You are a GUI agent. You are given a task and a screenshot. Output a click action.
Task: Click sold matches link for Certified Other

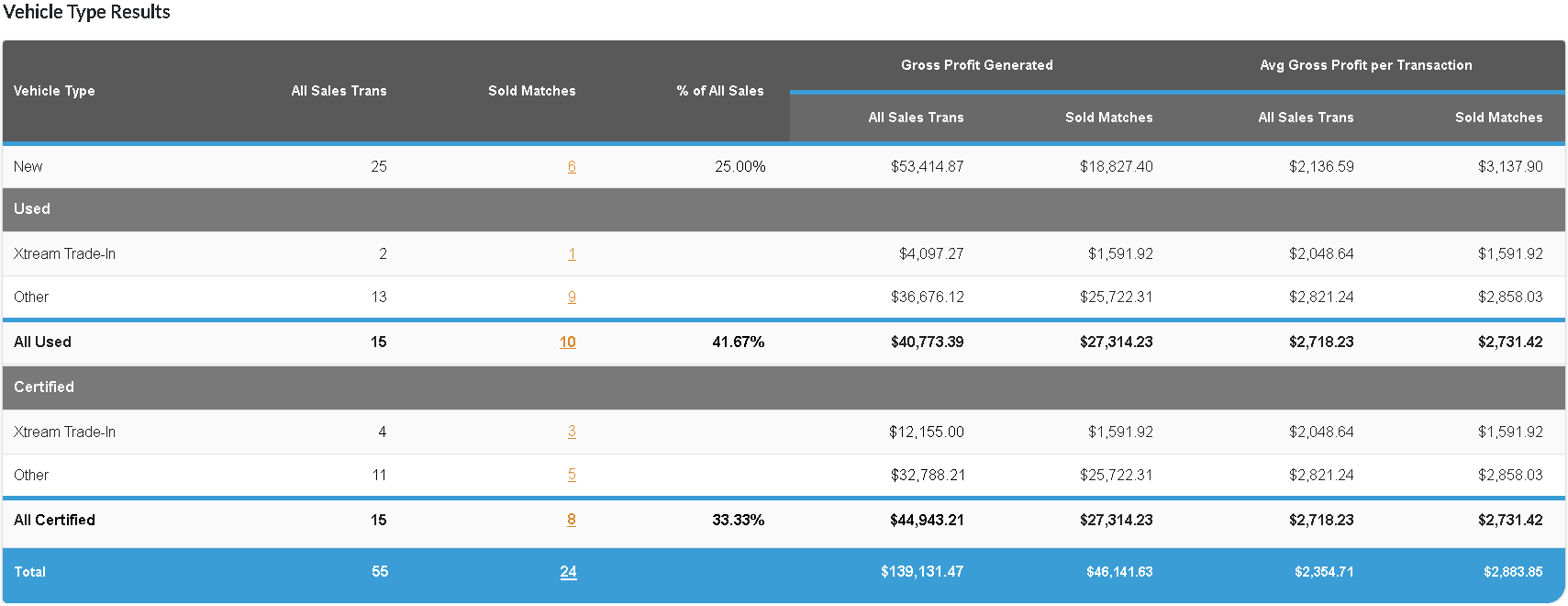point(572,475)
